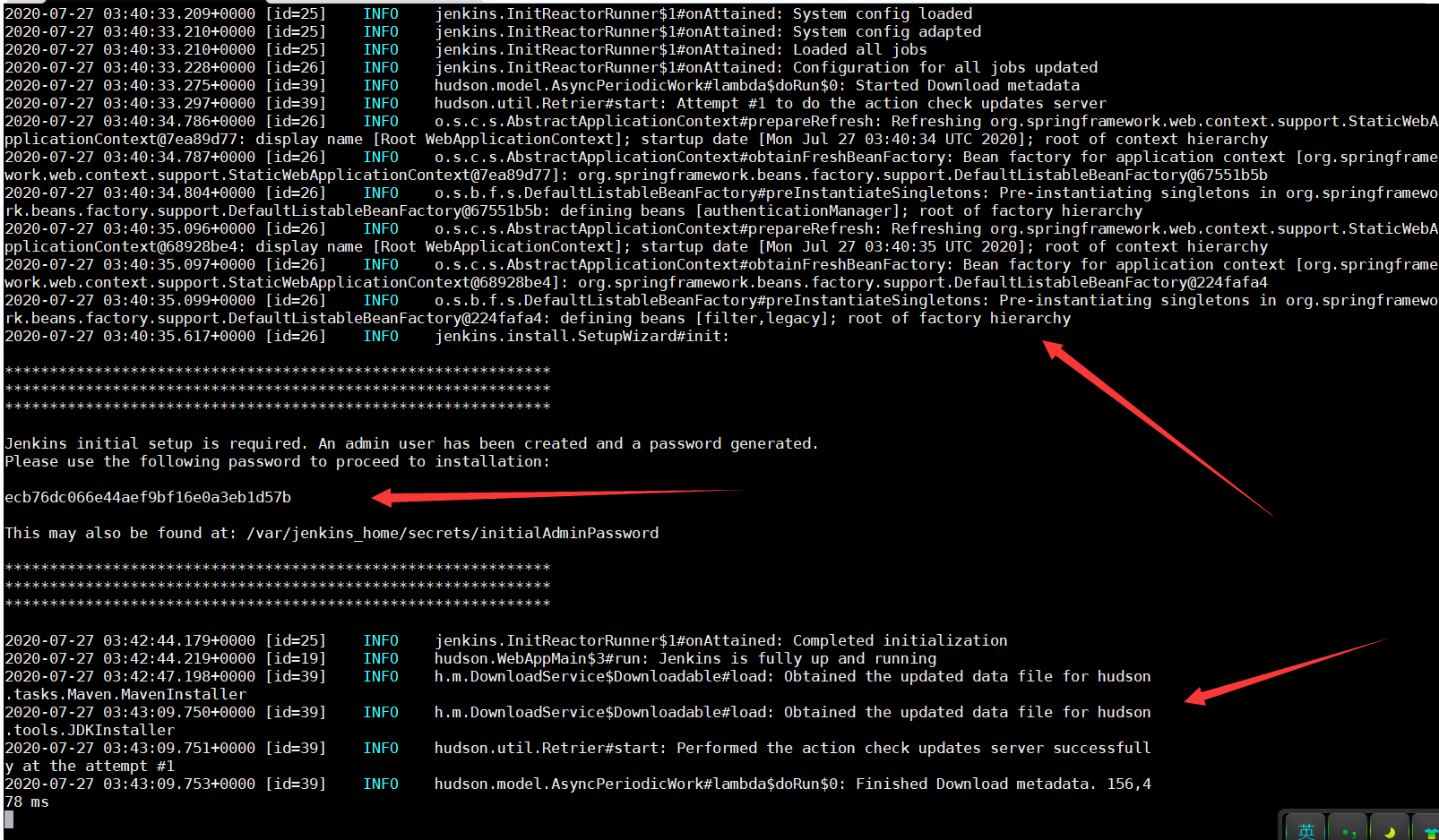Click '.tools.JDKInstaller' text

[90, 730]
